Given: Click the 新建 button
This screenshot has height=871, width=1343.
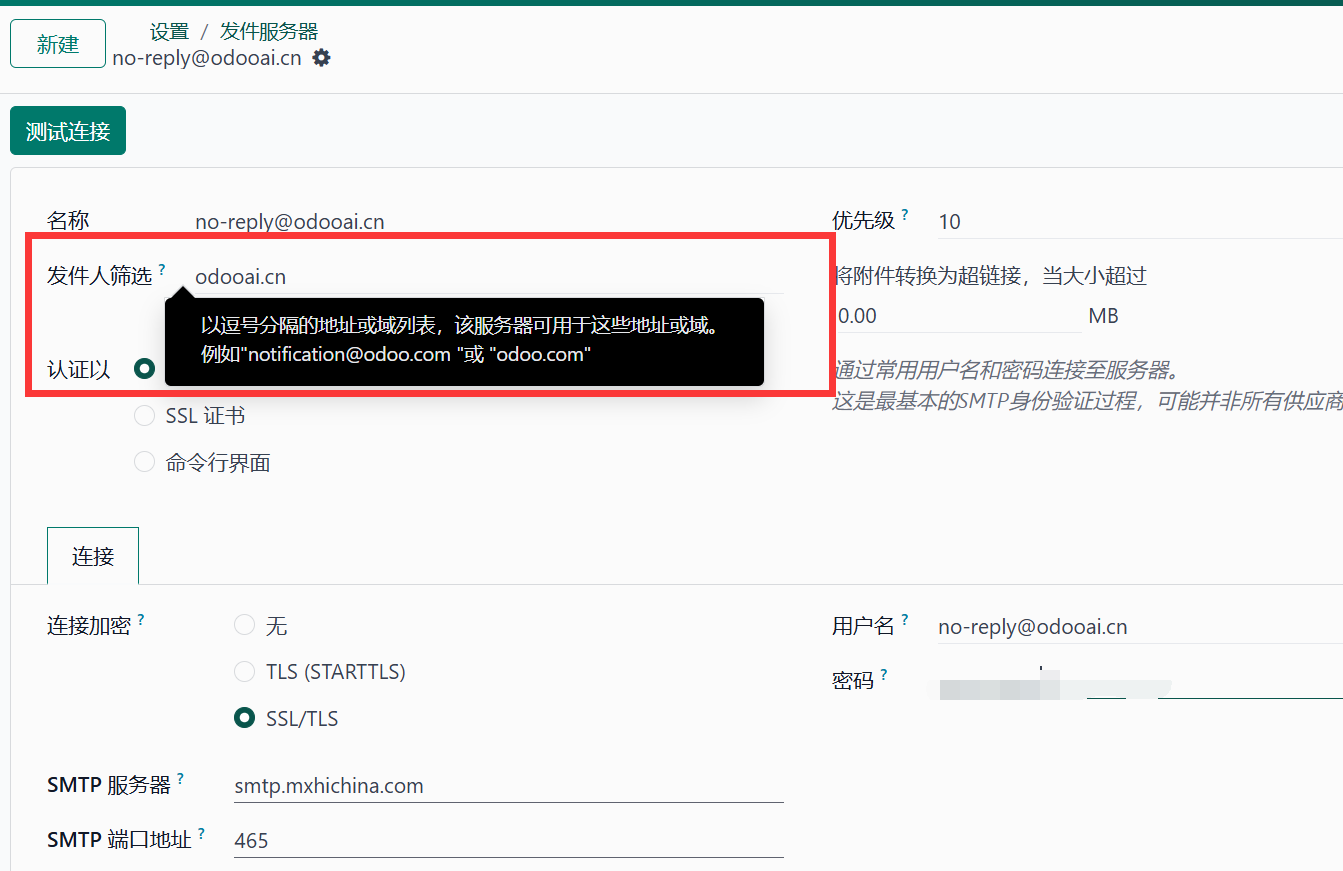Looking at the screenshot, I should point(58,44).
